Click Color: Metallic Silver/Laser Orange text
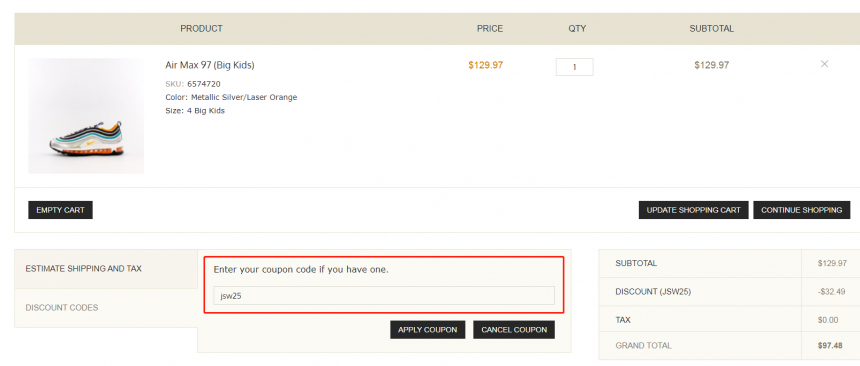Viewport: 860px width, 366px height. point(231,97)
